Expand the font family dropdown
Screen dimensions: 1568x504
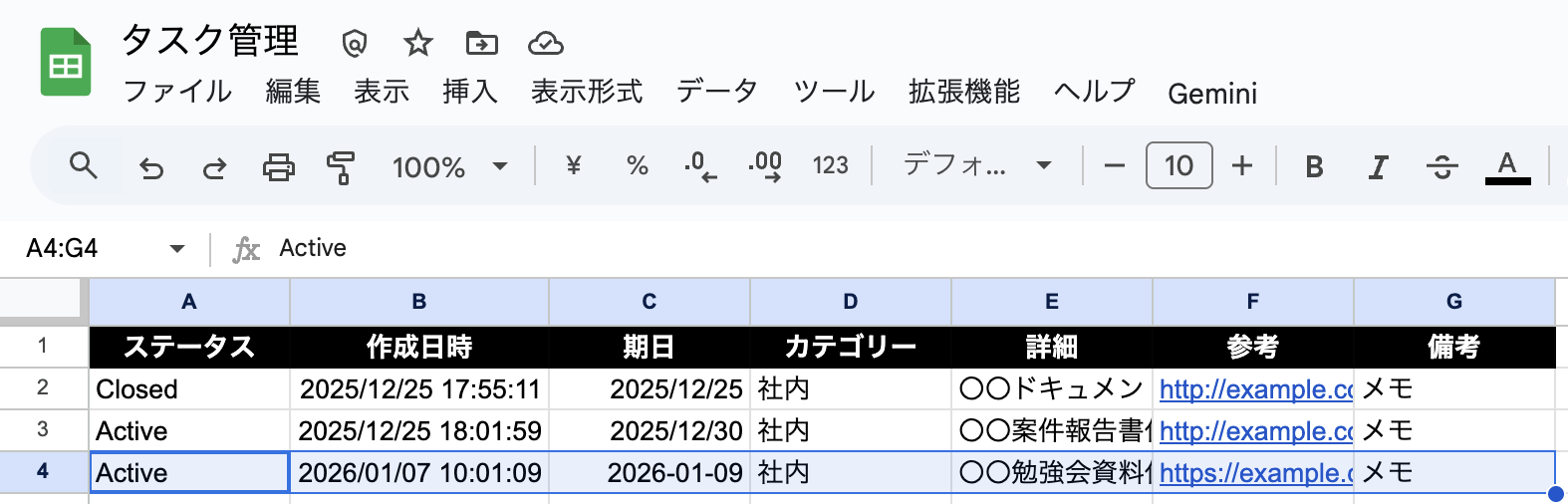point(976,165)
